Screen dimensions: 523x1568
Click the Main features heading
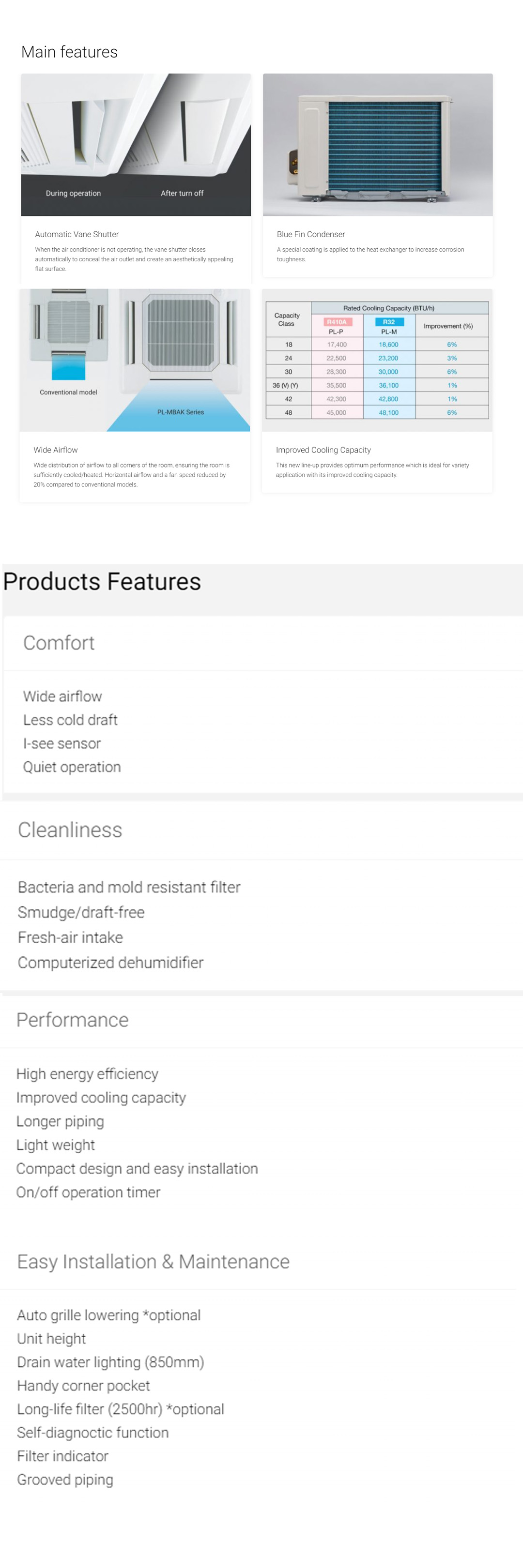(x=69, y=52)
